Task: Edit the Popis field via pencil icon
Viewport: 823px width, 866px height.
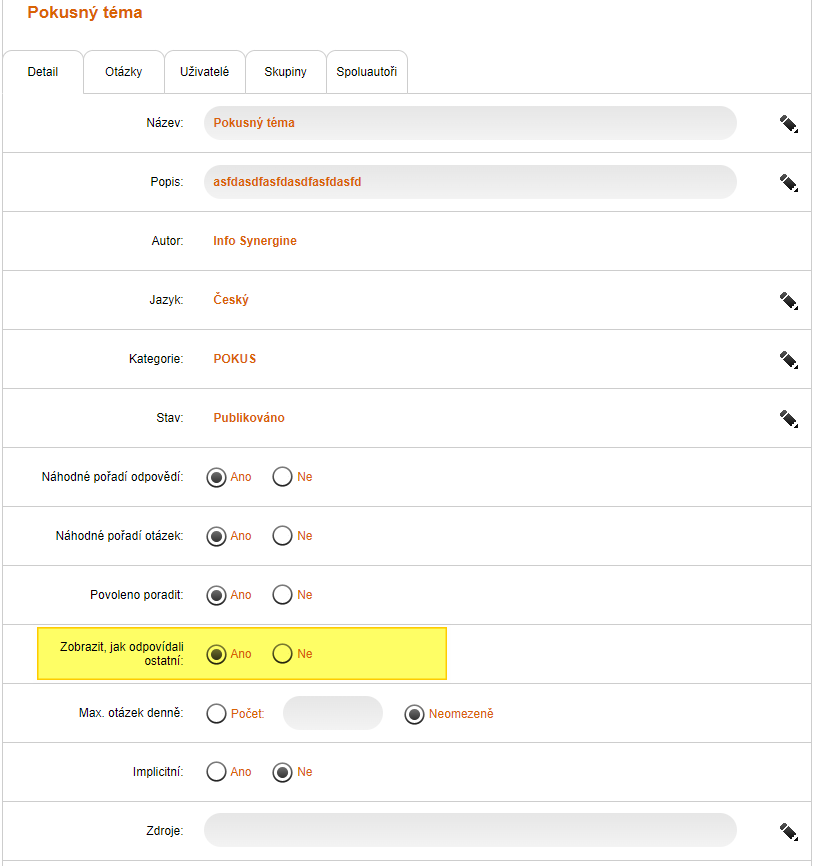Action: click(x=789, y=182)
